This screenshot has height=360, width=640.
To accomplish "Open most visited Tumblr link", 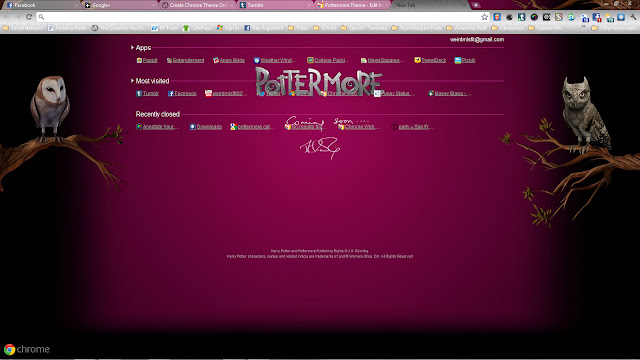I will 147,93.
